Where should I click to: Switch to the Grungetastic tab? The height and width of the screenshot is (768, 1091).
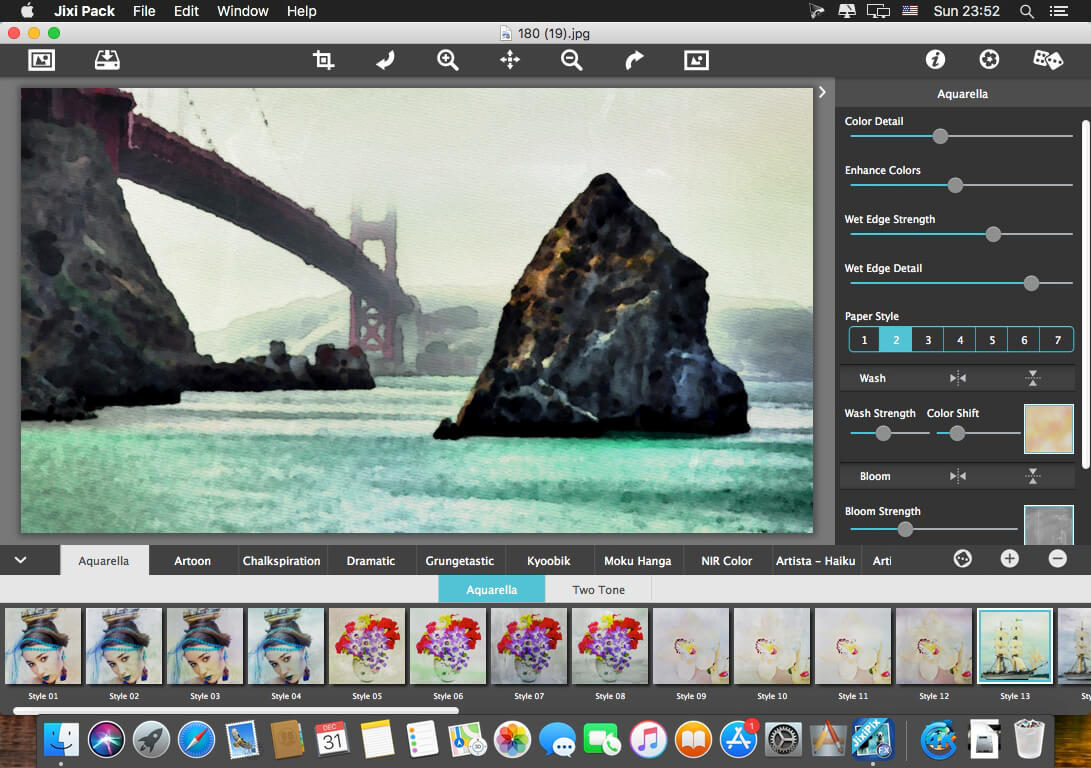(460, 561)
